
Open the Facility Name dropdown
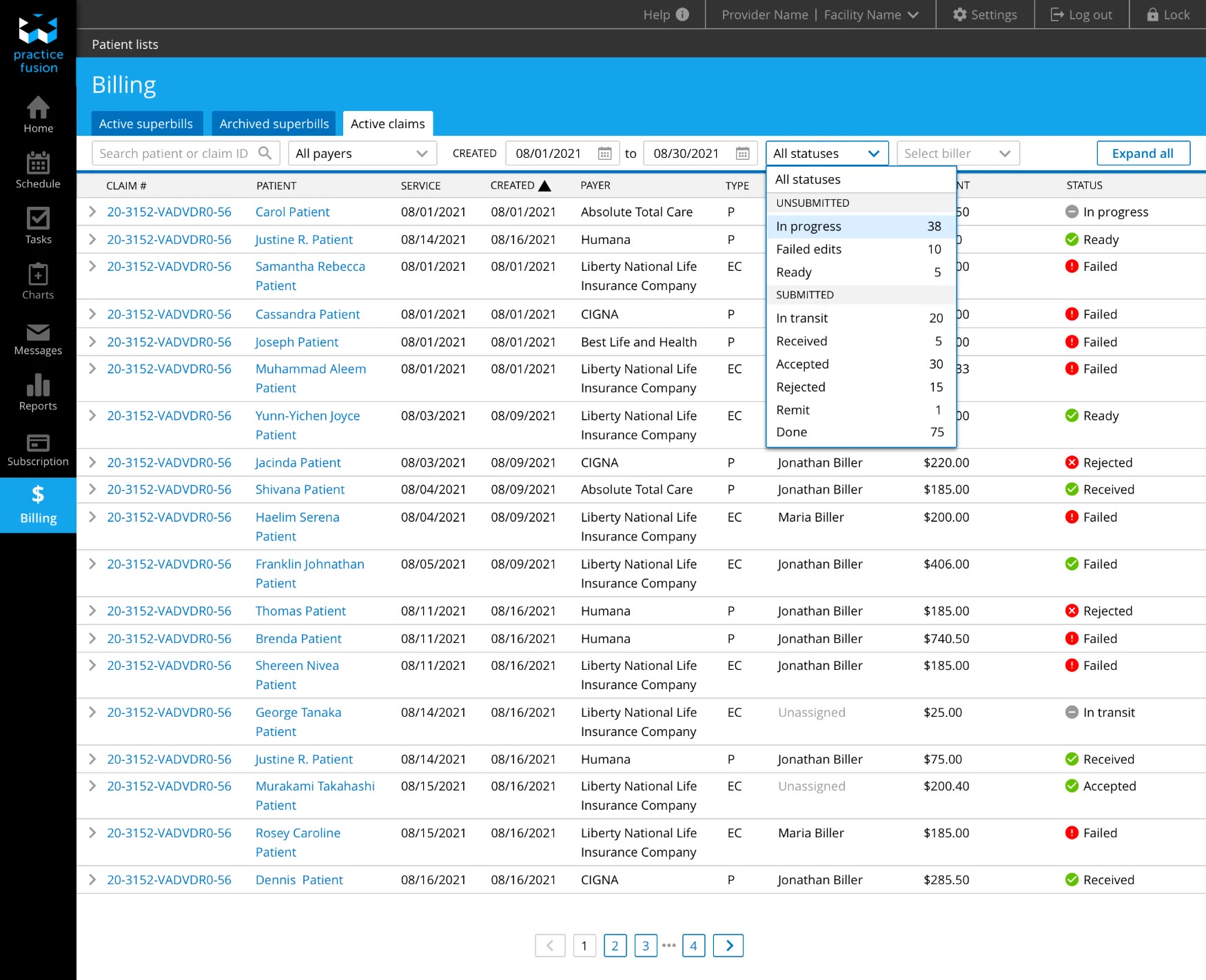(871, 14)
